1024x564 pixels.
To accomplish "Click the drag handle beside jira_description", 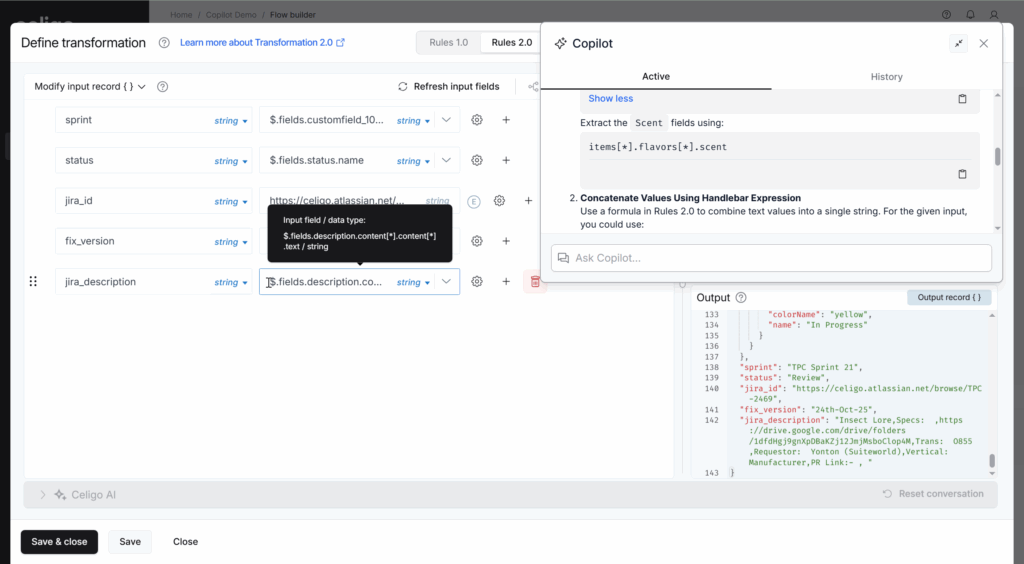I will tap(33, 282).
